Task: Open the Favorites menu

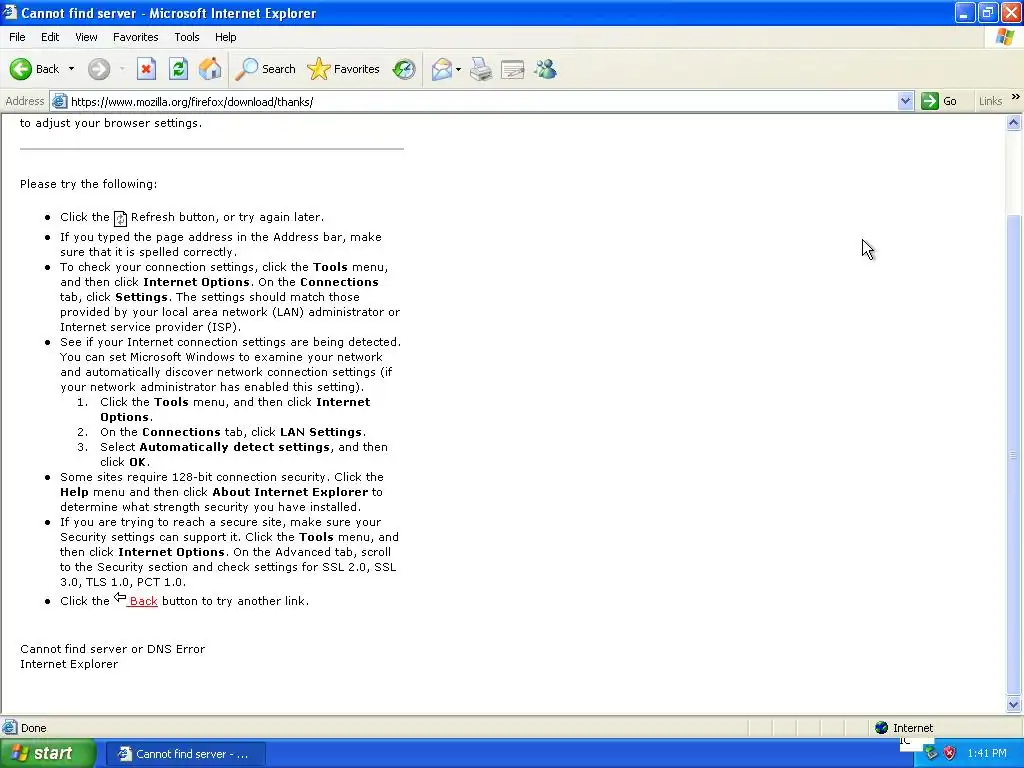Action: pos(135,37)
